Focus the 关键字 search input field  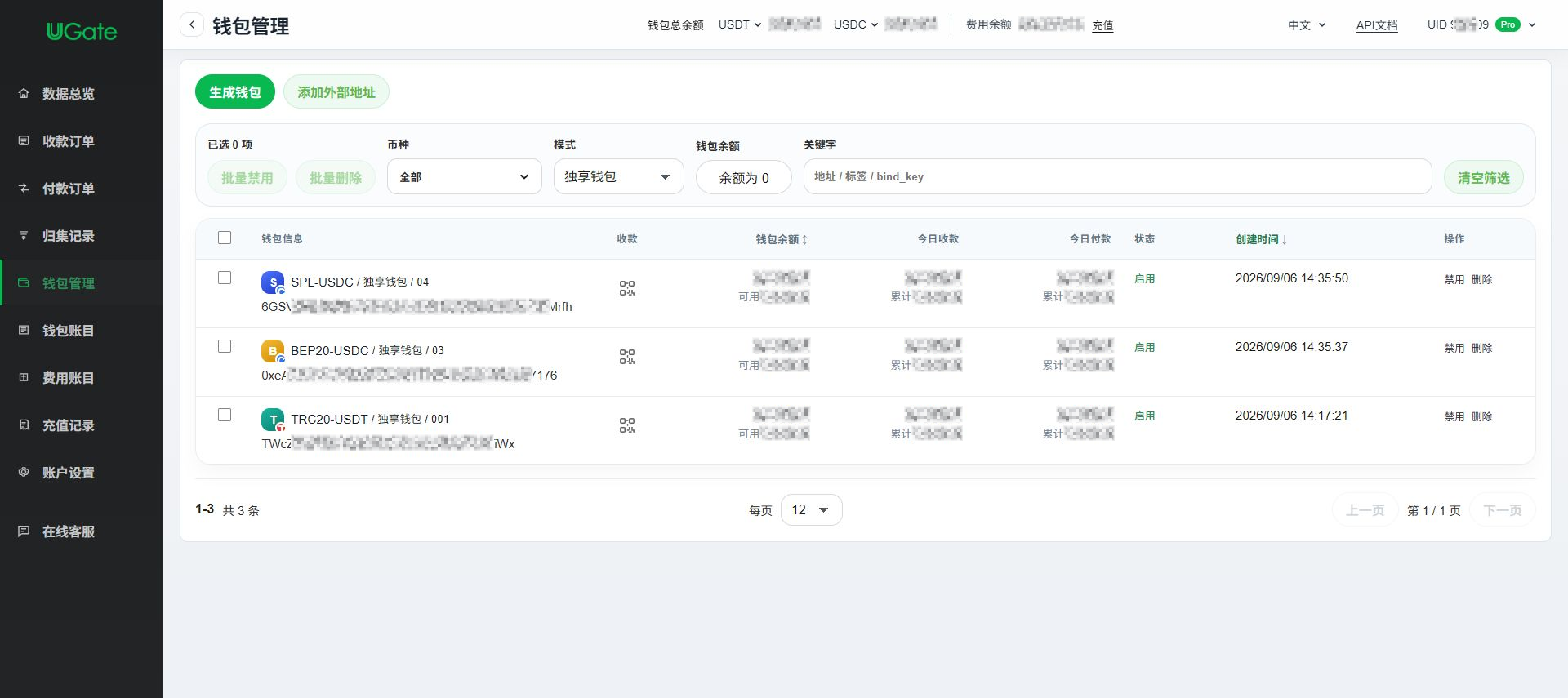1117,176
